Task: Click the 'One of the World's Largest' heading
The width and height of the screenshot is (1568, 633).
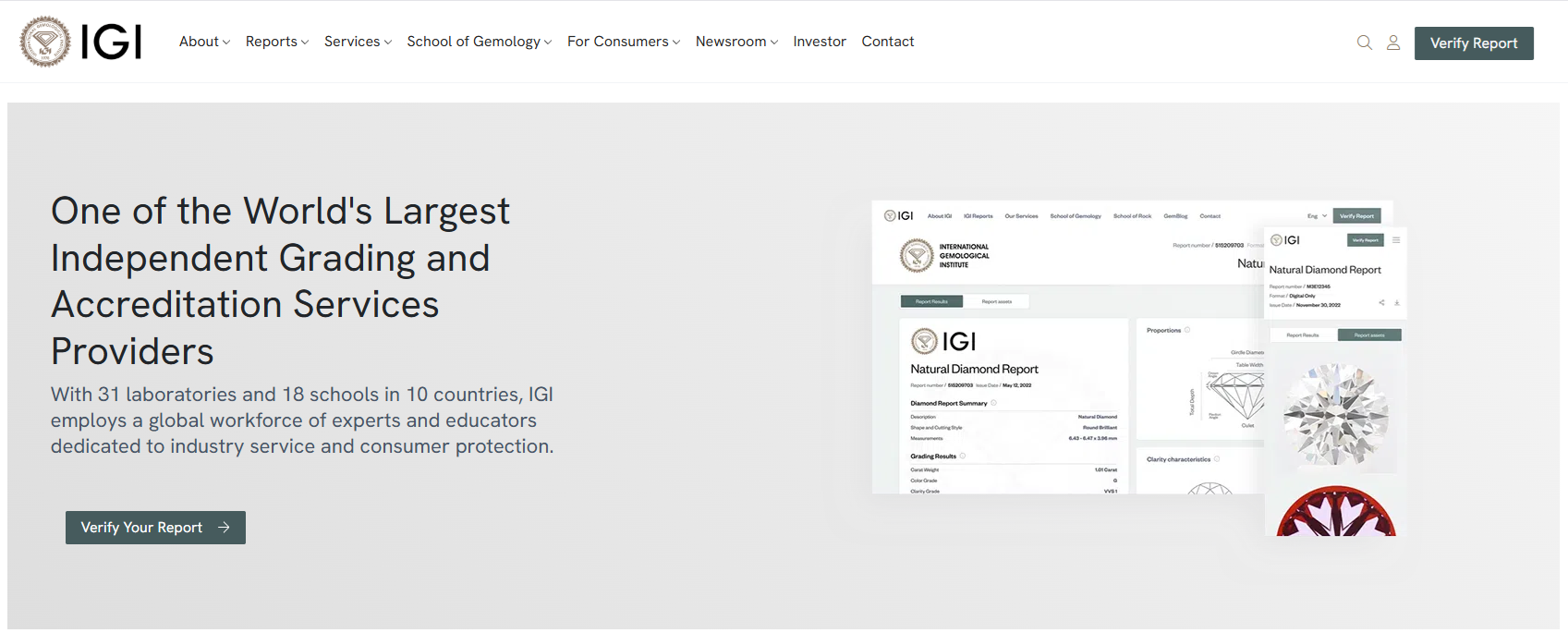Action: coord(281,281)
